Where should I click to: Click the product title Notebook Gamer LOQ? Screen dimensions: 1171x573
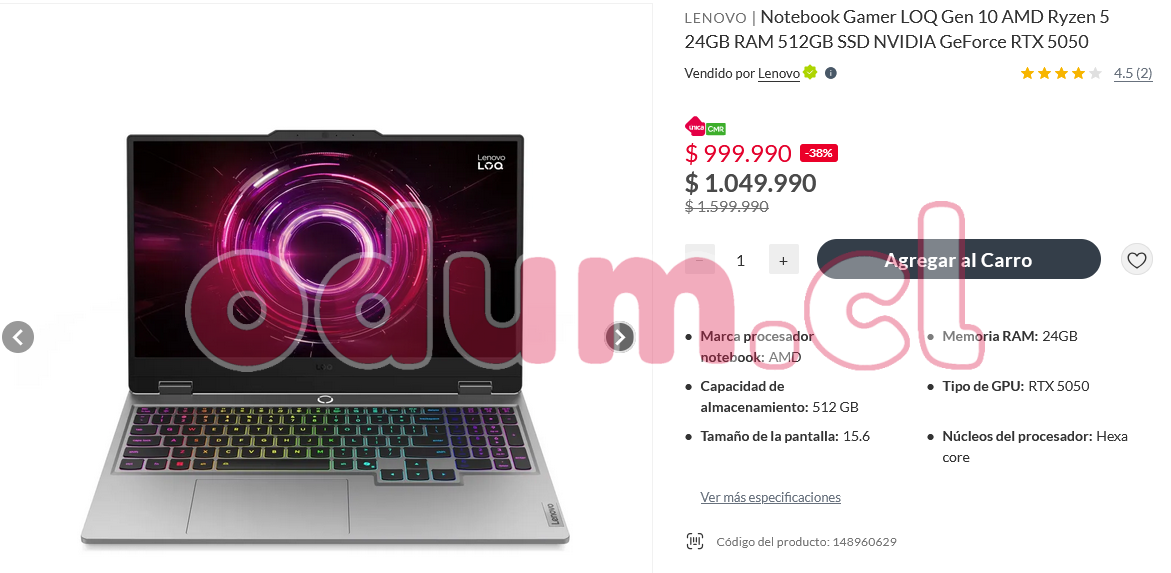897,29
